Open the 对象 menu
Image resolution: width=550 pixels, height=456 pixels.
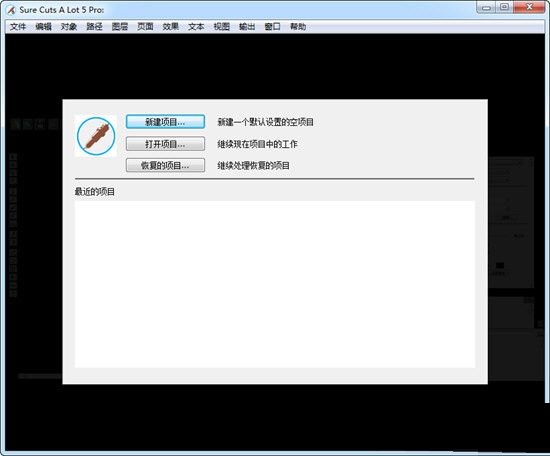click(69, 27)
